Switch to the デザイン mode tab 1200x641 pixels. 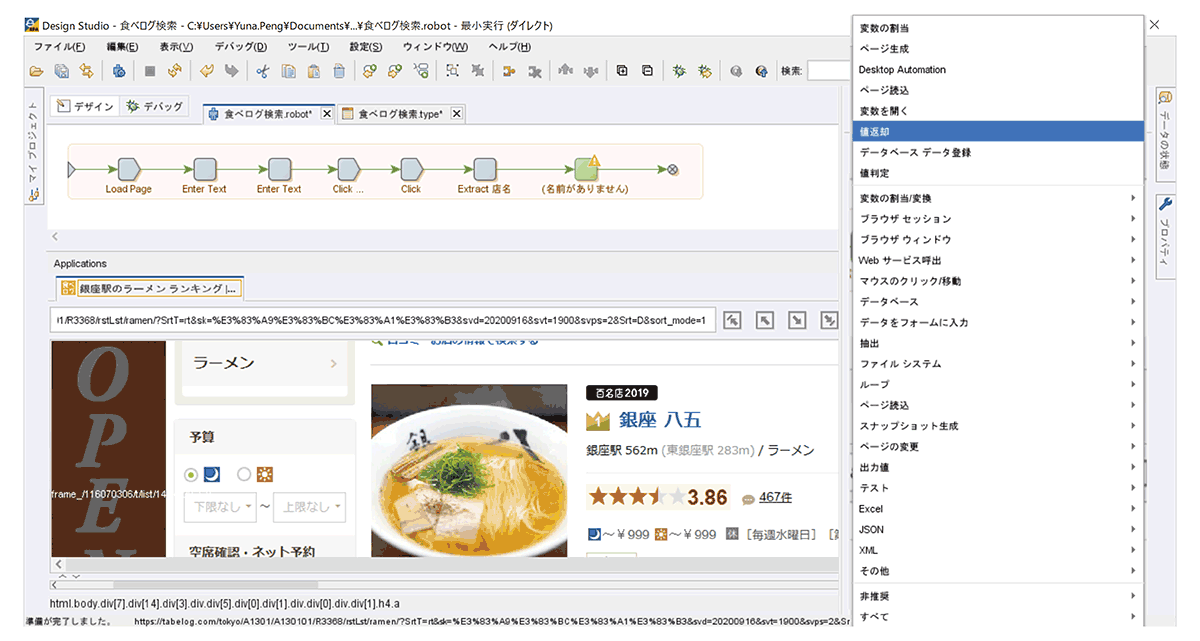point(85,106)
